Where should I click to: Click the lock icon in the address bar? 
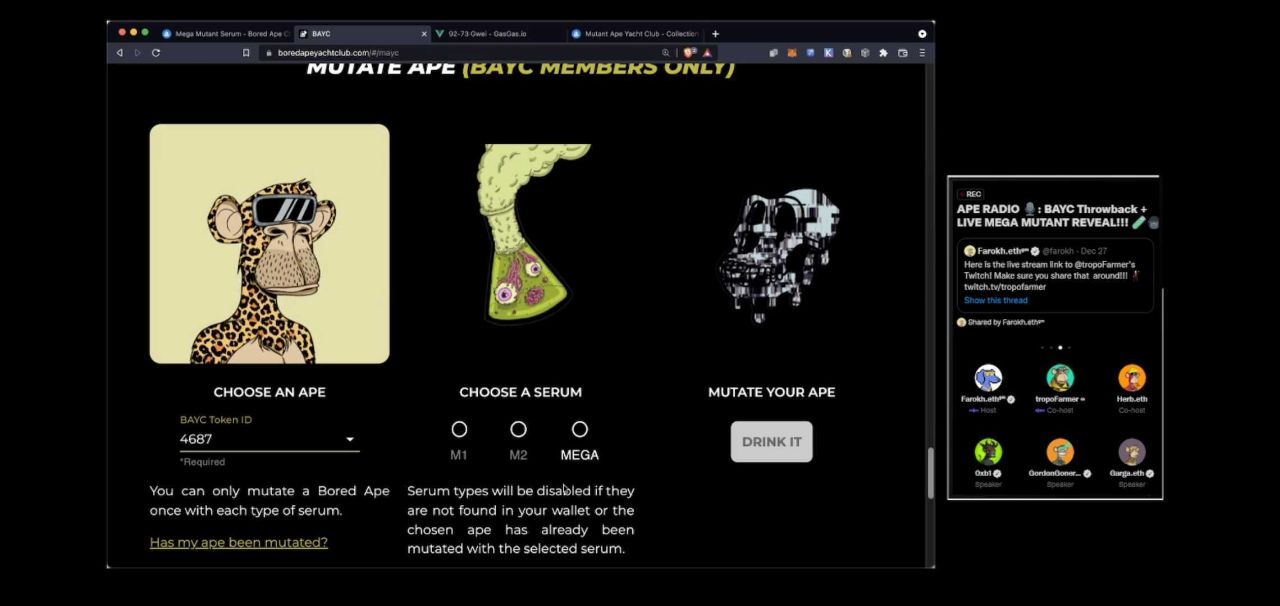pyautogui.click(x=269, y=52)
